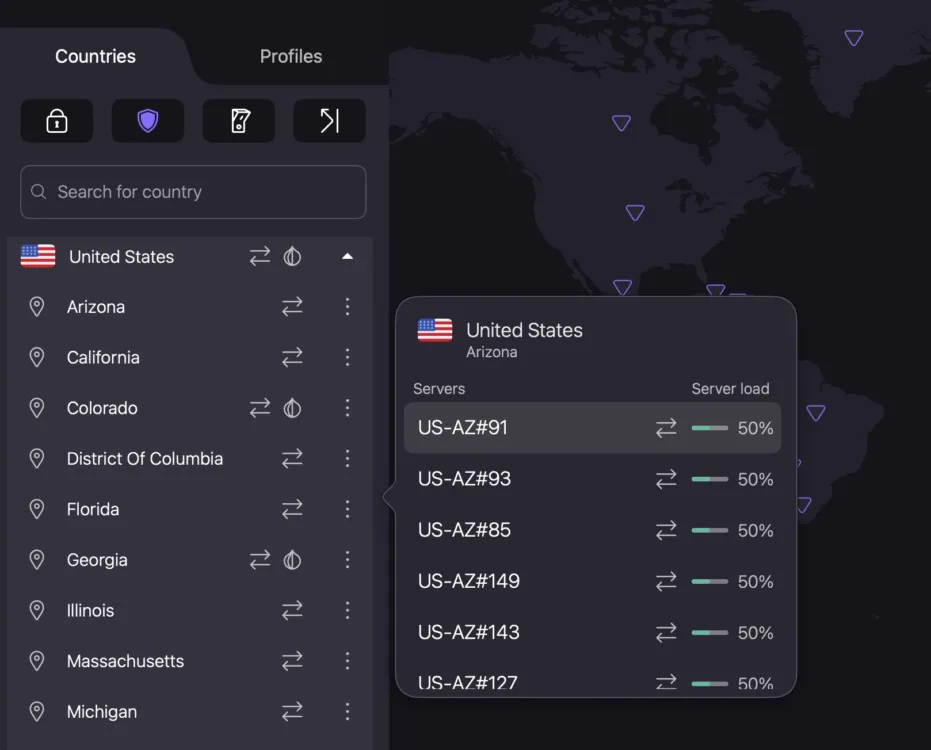Click the P2P arrows icon for United States

pos(259,257)
